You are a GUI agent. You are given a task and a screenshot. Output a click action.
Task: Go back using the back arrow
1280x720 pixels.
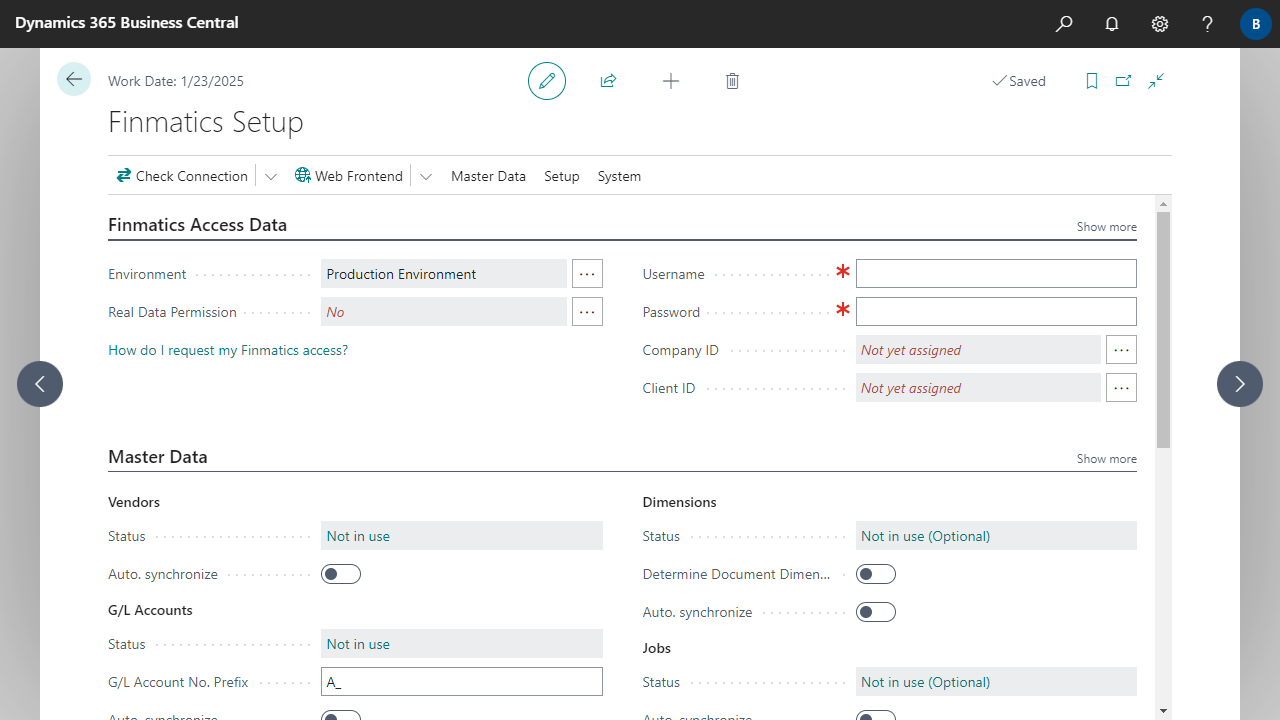point(74,79)
